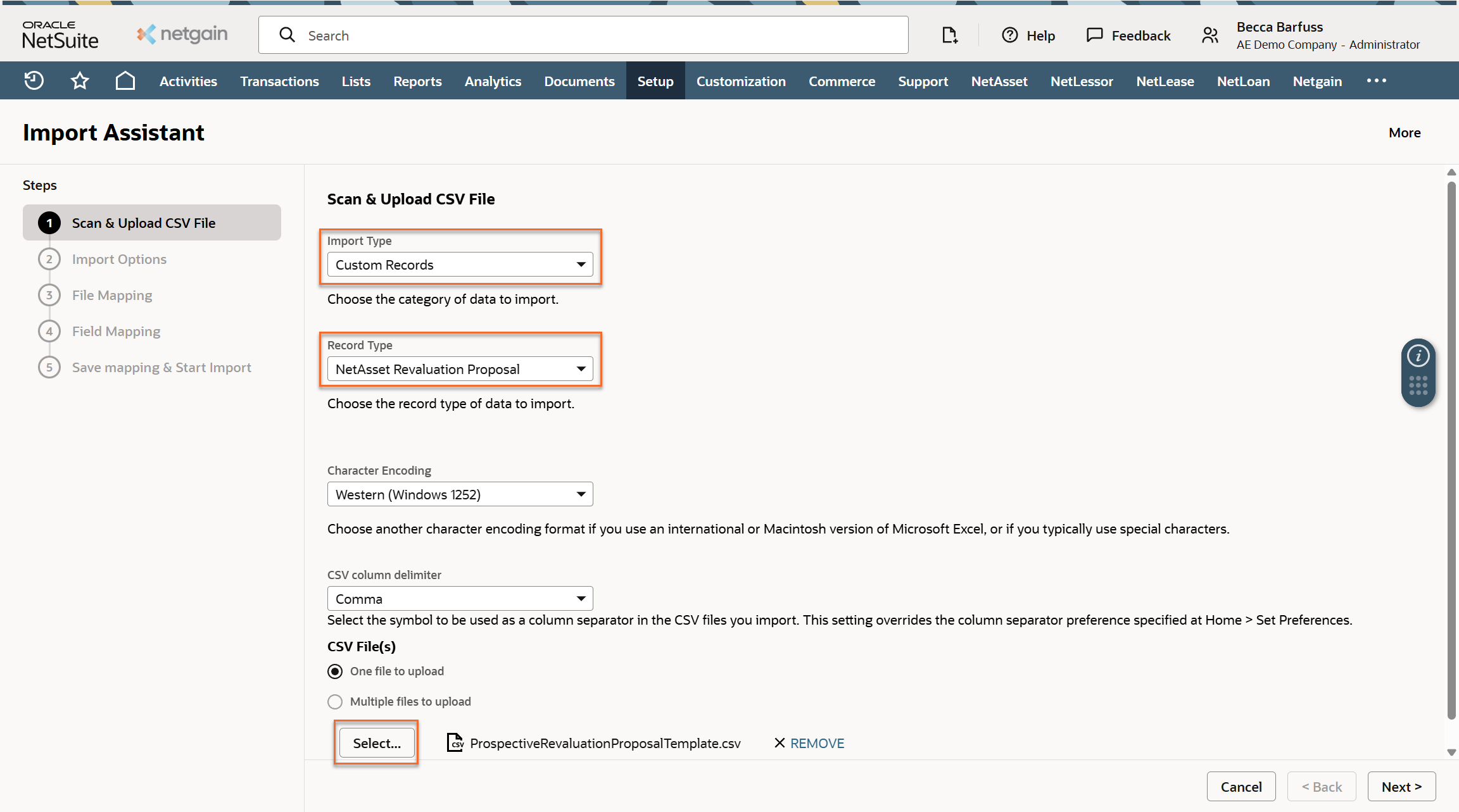
Task: Click the Feedback speech bubble icon
Action: [1095, 35]
